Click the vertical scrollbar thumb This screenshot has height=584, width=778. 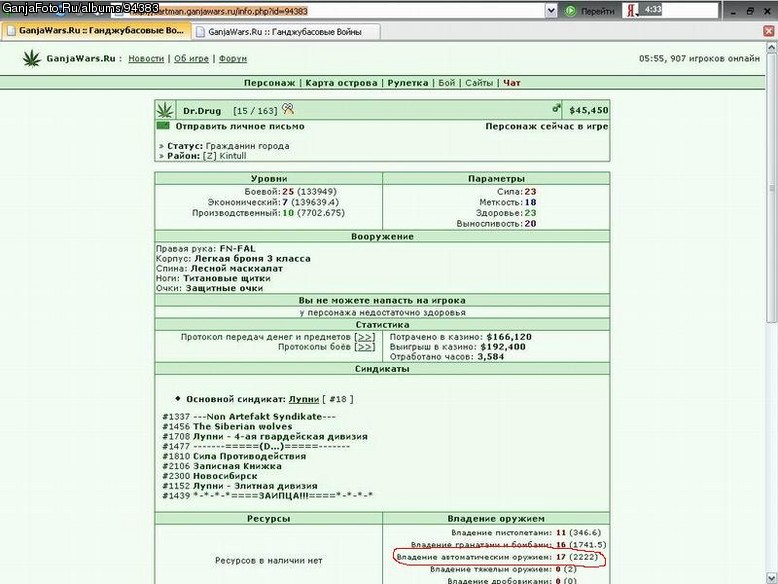pos(772,188)
